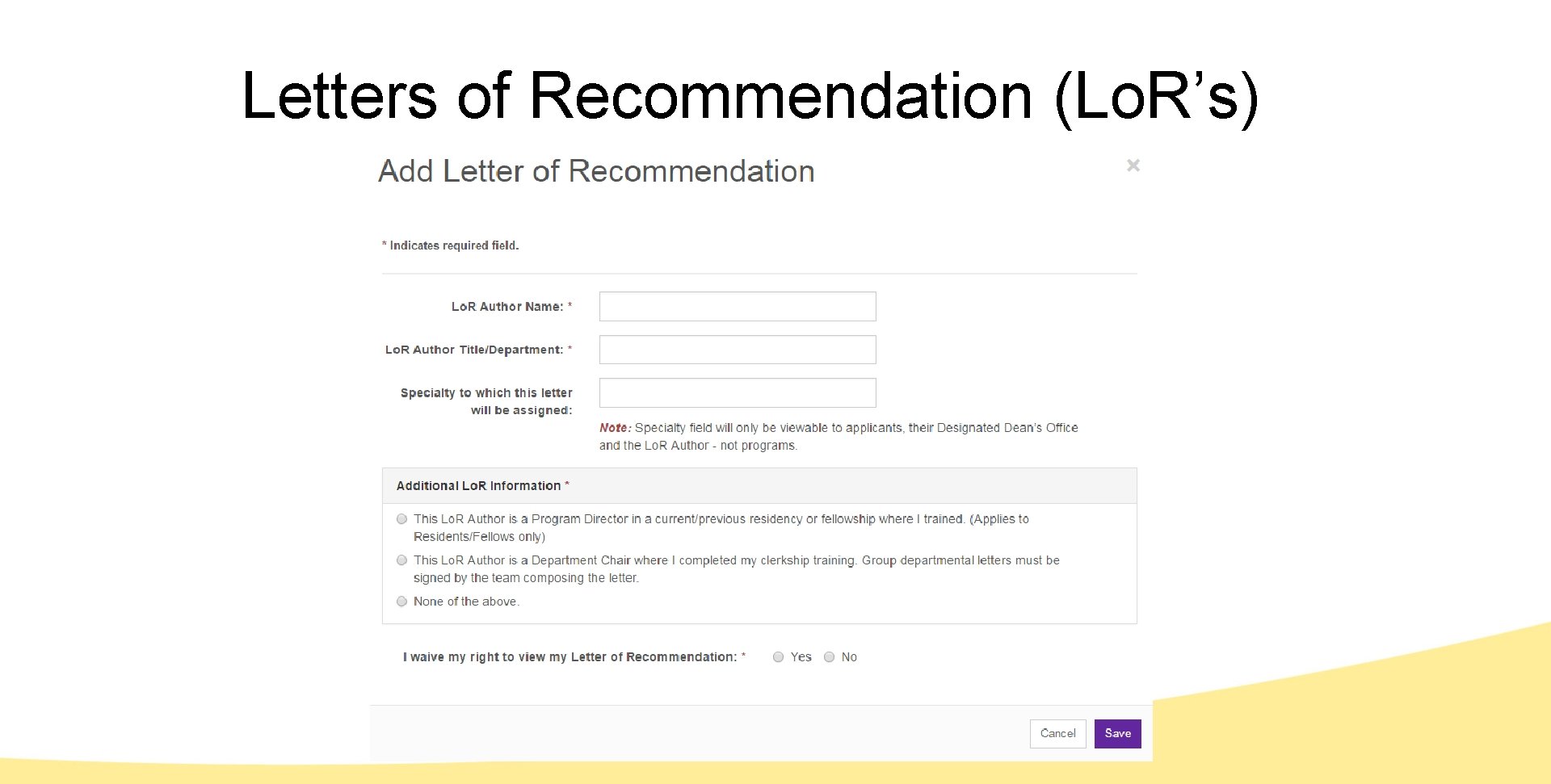Click the LoR Author Name input field
The width and height of the screenshot is (1551, 784).
737,306
